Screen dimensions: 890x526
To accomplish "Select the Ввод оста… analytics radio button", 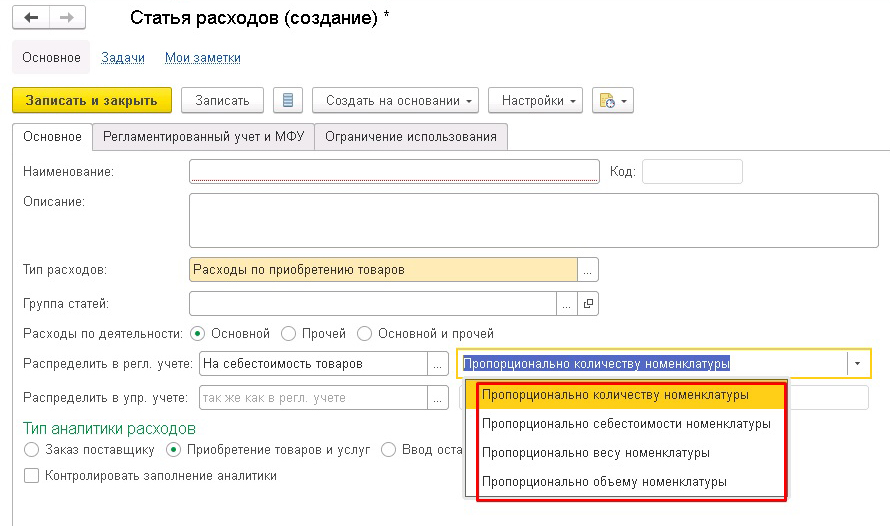I will [x=388, y=450].
